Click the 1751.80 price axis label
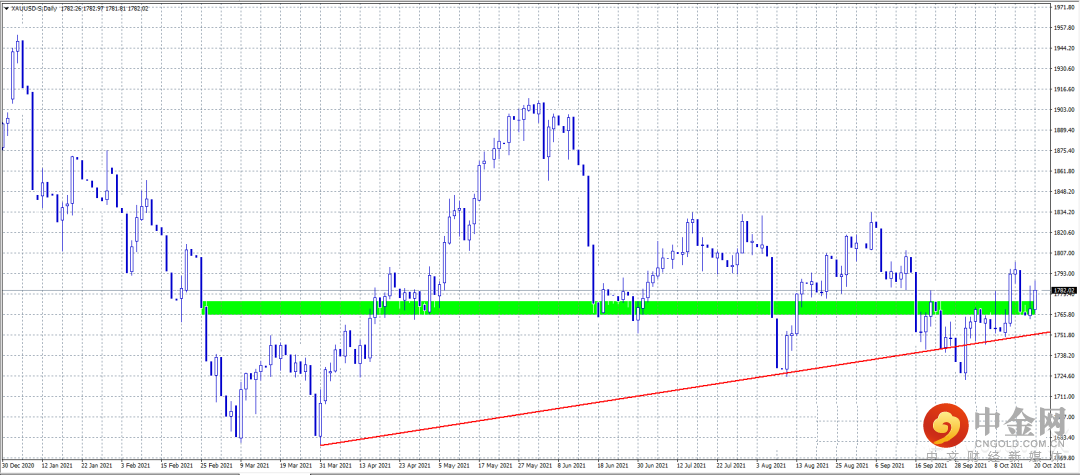The height and width of the screenshot is (475, 1080). pyautogui.click(x=1065, y=335)
